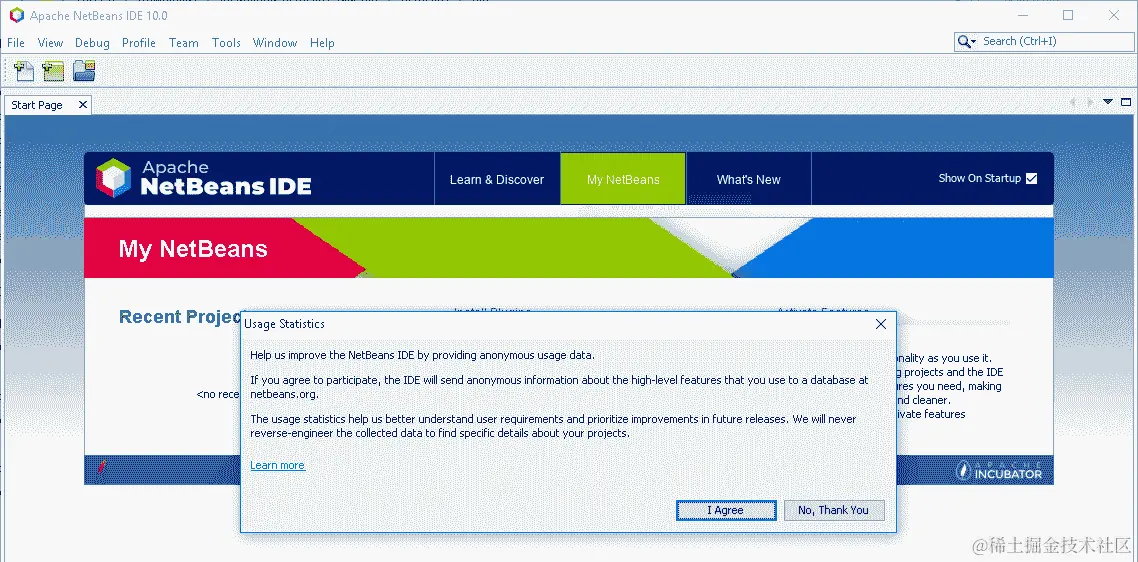Viewport: 1138px width, 562px height.
Task: Open the File menu
Action: [x=15, y=43]
